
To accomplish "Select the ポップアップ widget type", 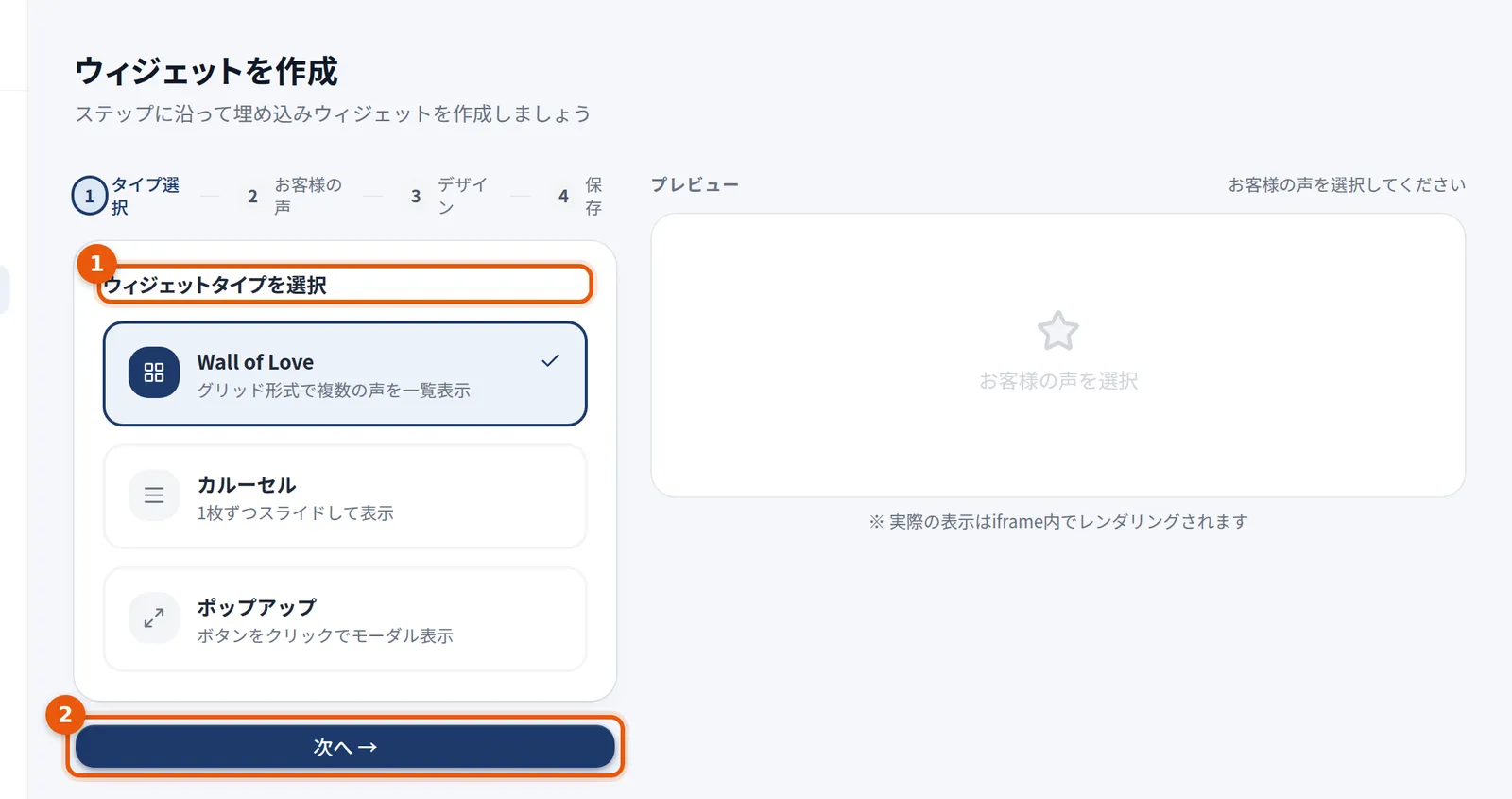I will (x=345, y=619).
